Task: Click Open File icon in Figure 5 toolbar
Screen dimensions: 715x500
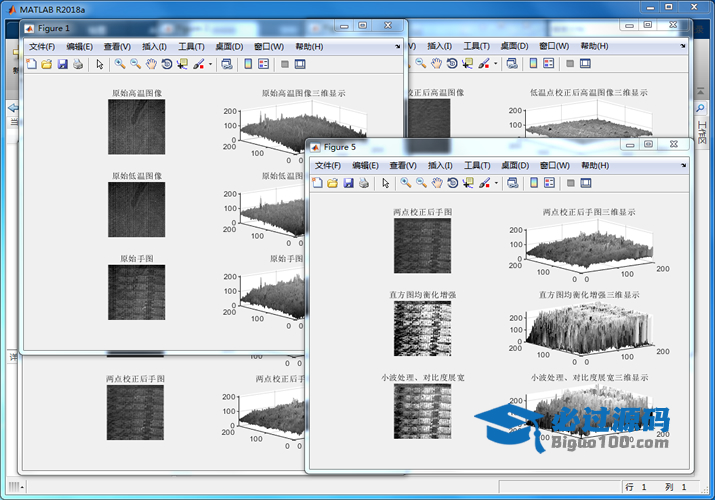Action: (x=333, y=183)
